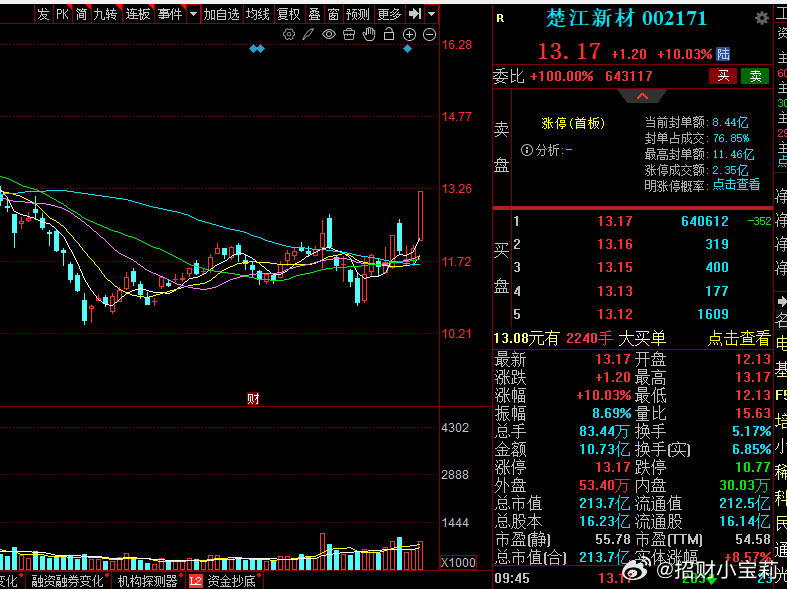Viewport: 787px width, 589px height.
Task: Click the X1000 volume scale label
Action: [x=458, y=562]
